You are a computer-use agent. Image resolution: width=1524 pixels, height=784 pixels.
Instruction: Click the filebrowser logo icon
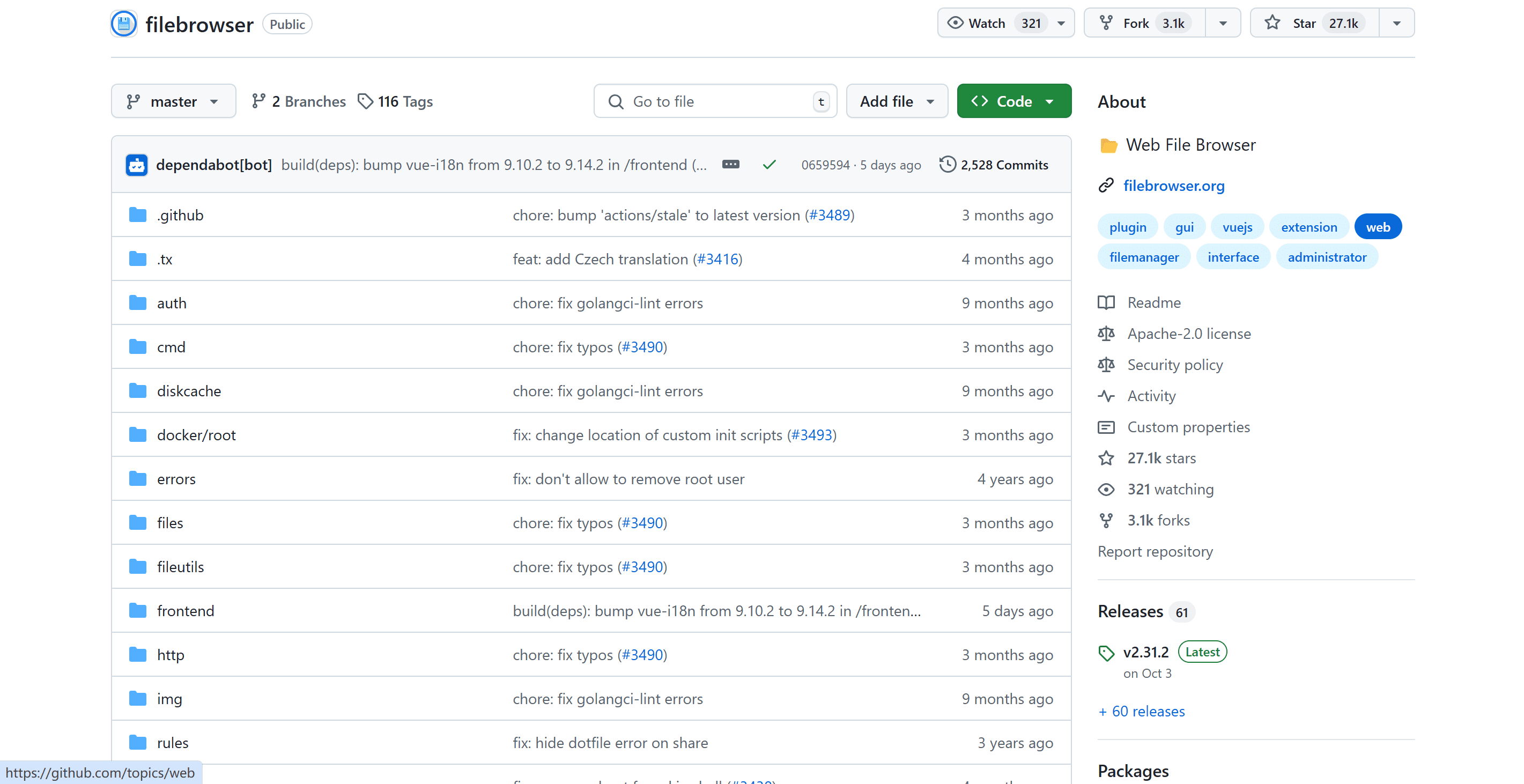coord(122,22)
